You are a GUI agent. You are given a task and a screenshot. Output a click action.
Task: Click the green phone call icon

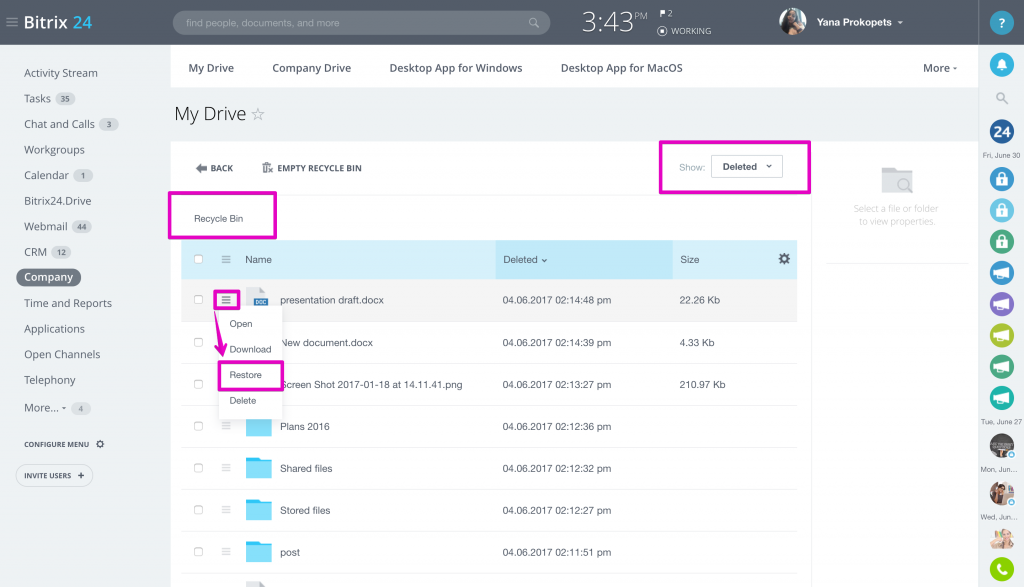click(x=1001, y=569)
